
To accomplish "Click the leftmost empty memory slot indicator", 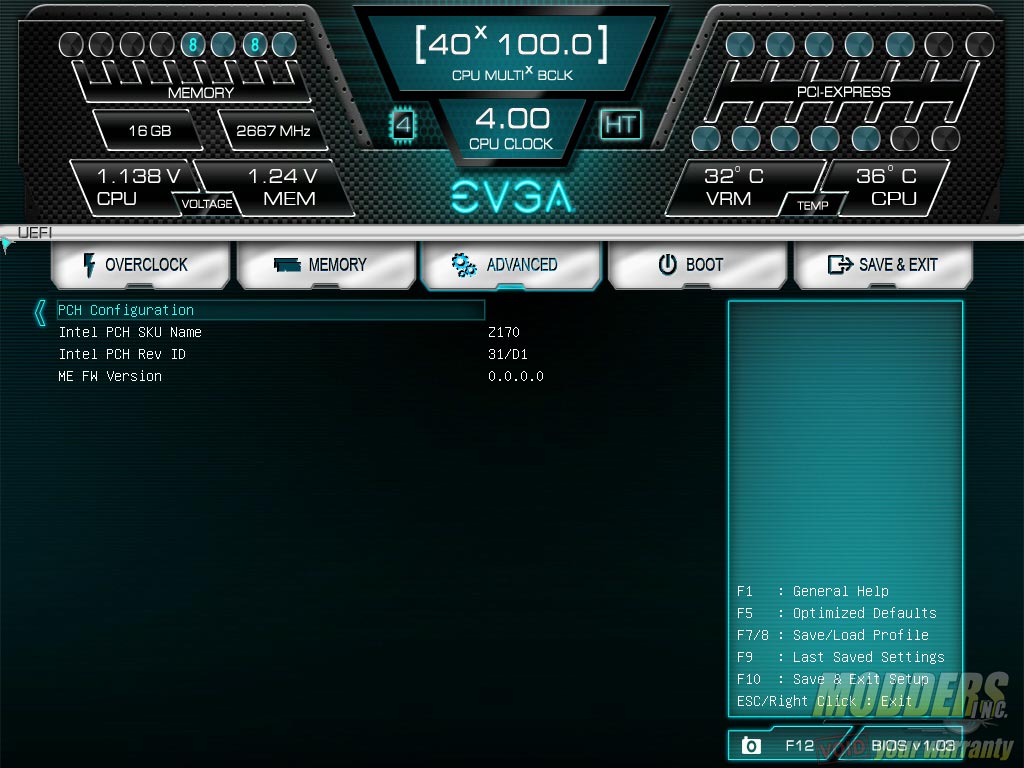I will (x=71, y=44).
